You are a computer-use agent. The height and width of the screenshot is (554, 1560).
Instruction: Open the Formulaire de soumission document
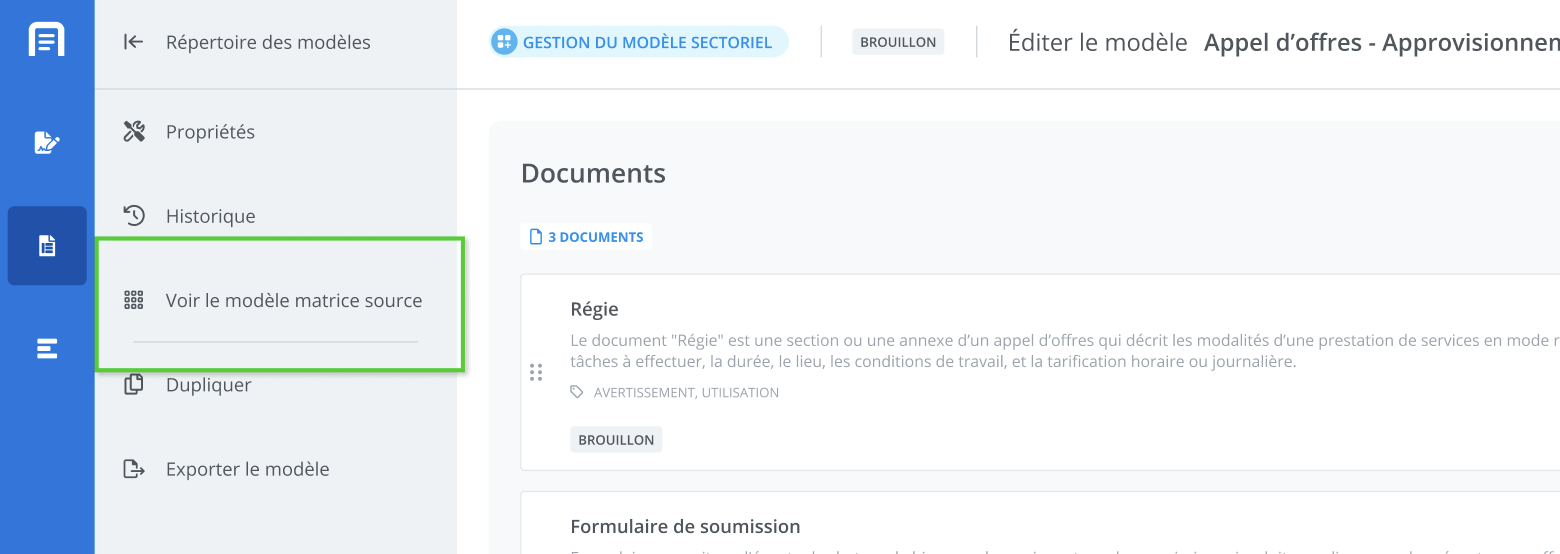pos(685,527)
